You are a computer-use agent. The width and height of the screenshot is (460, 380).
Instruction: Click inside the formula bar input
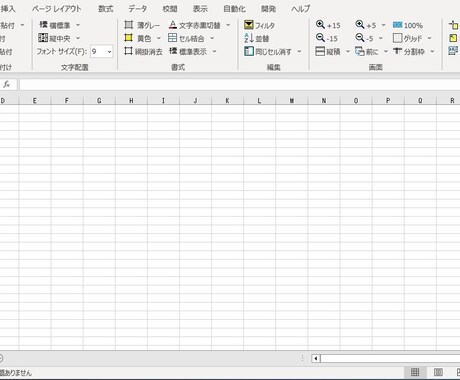(239, 85)
